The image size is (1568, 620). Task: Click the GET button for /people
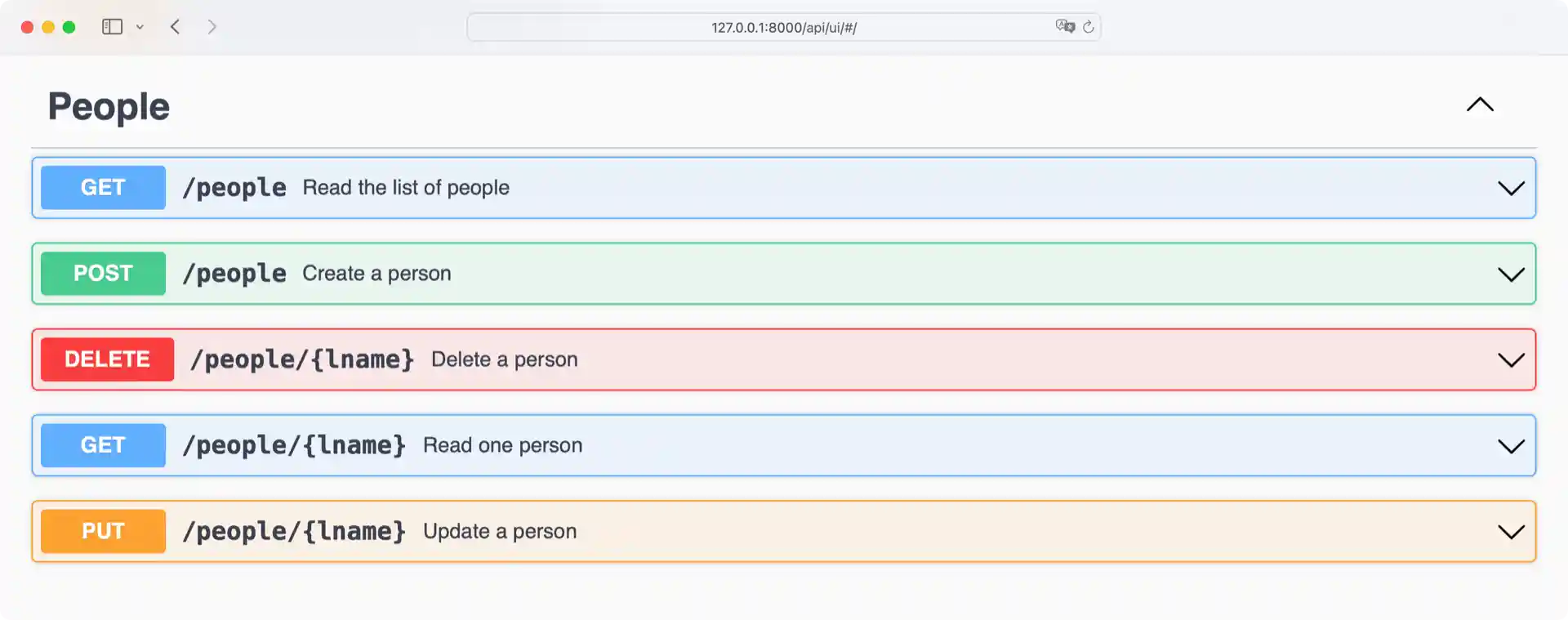(x=103, y=188)
